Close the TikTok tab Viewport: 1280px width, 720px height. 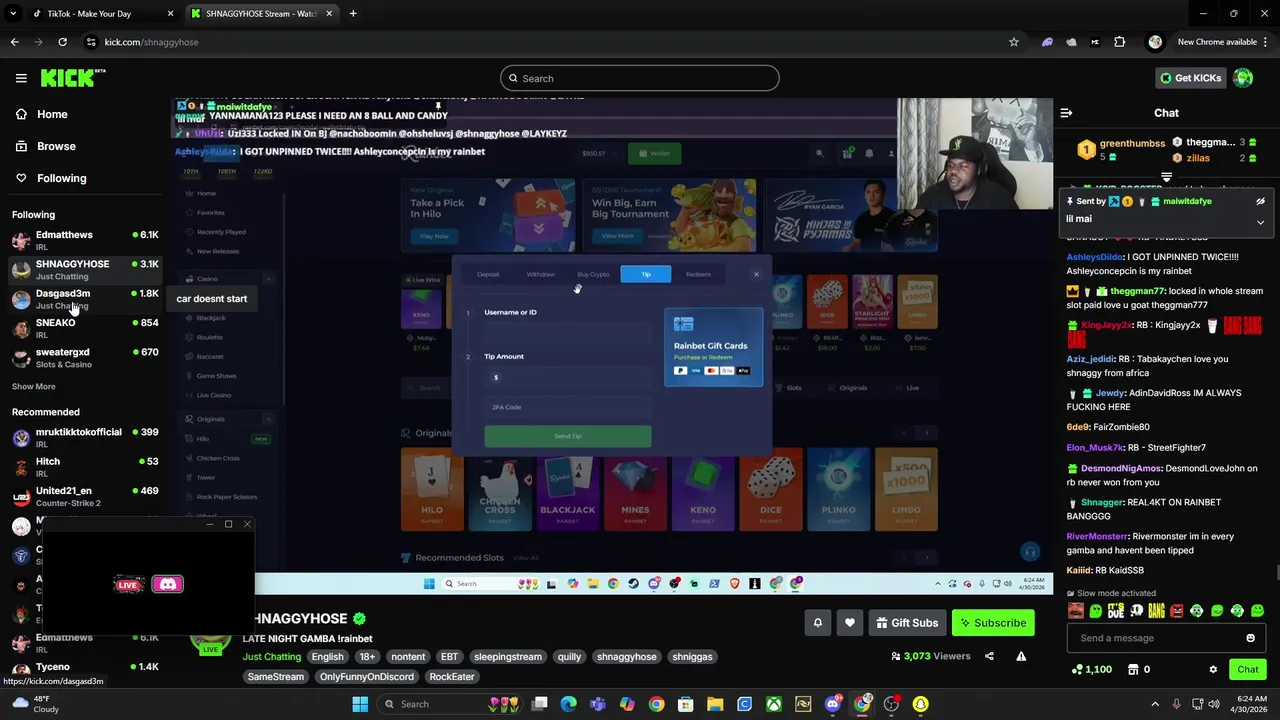pyautogui.click(x=170, y=14)
